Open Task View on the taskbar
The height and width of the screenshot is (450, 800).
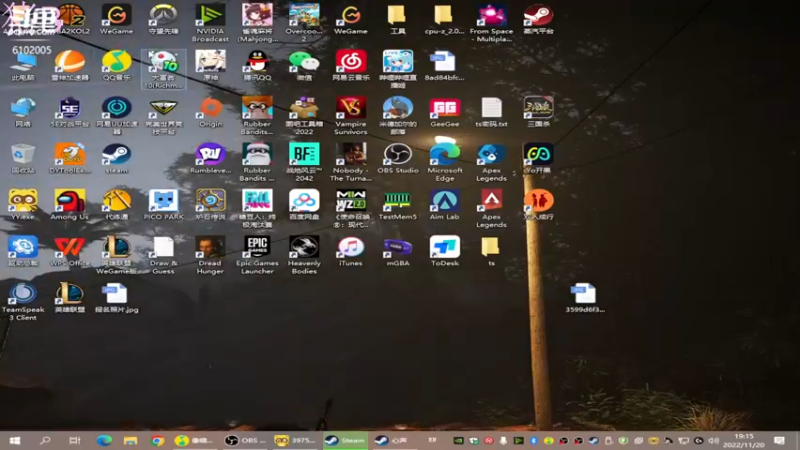[75, 440]
